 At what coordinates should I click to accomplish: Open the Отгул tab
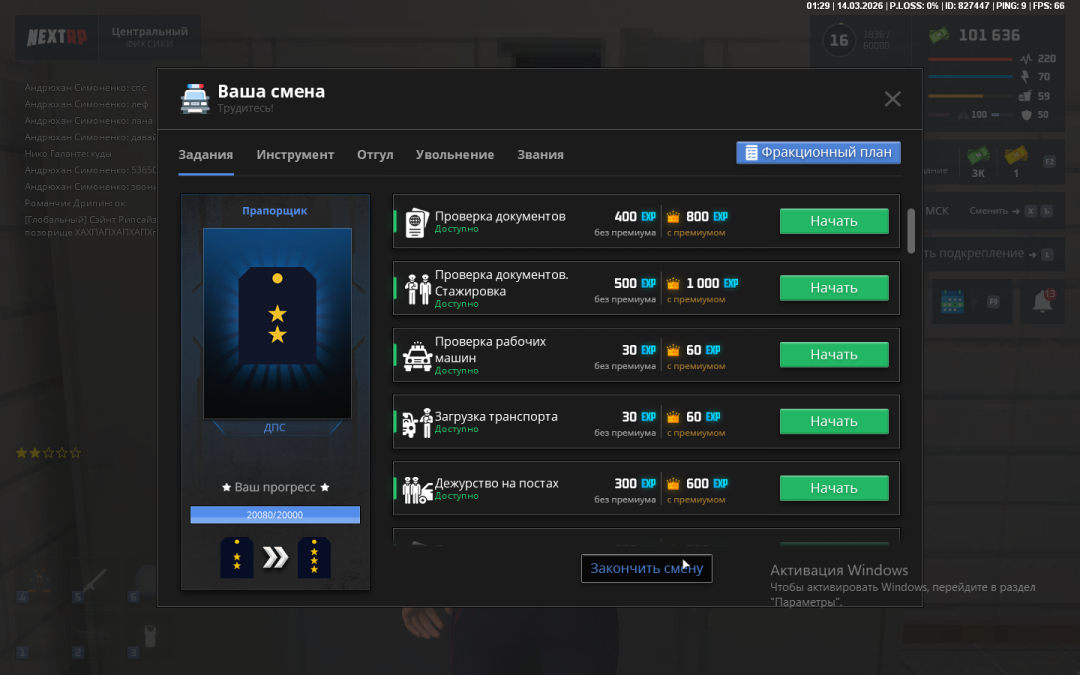[375, 155]
